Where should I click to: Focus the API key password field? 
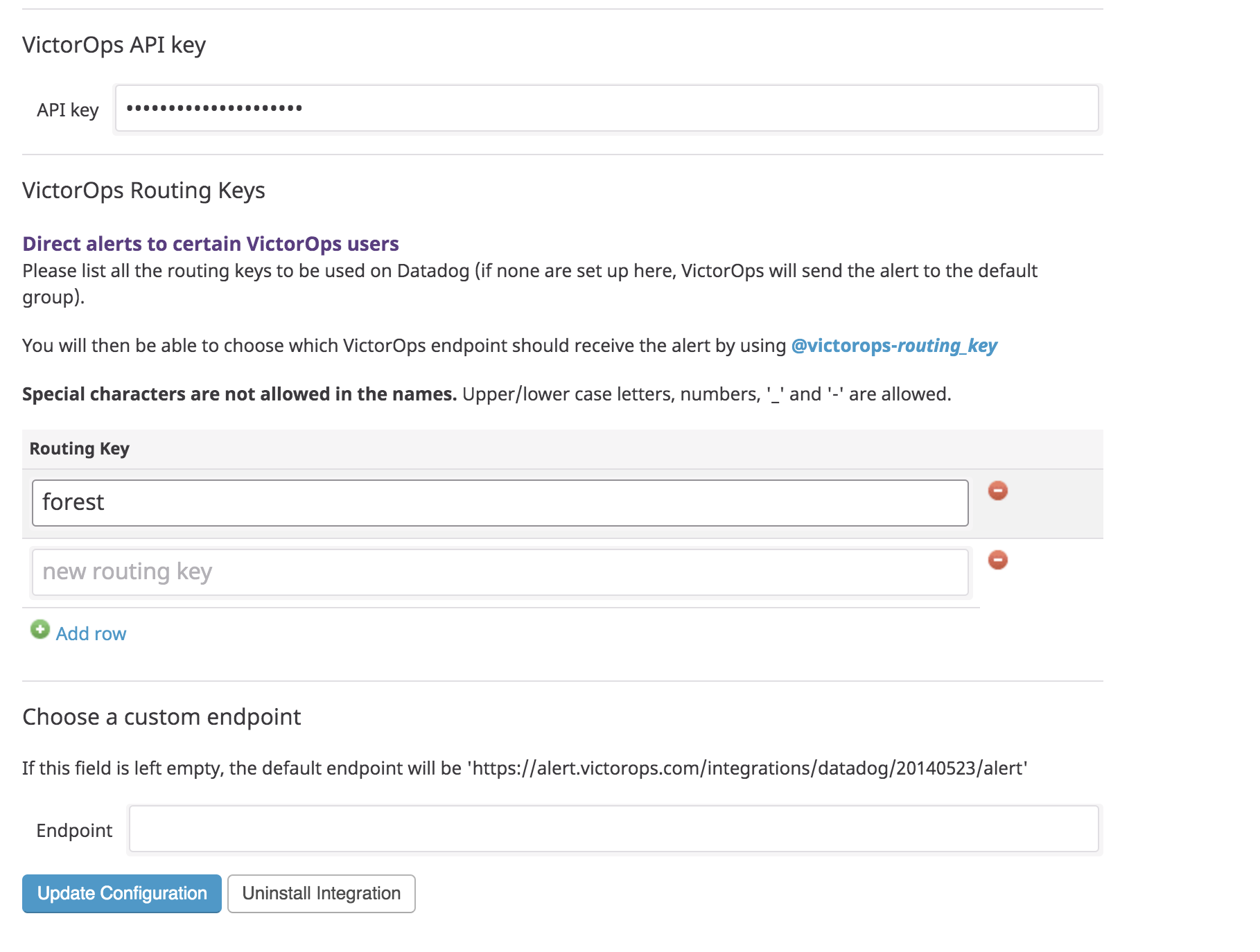(x=606, y=108)
